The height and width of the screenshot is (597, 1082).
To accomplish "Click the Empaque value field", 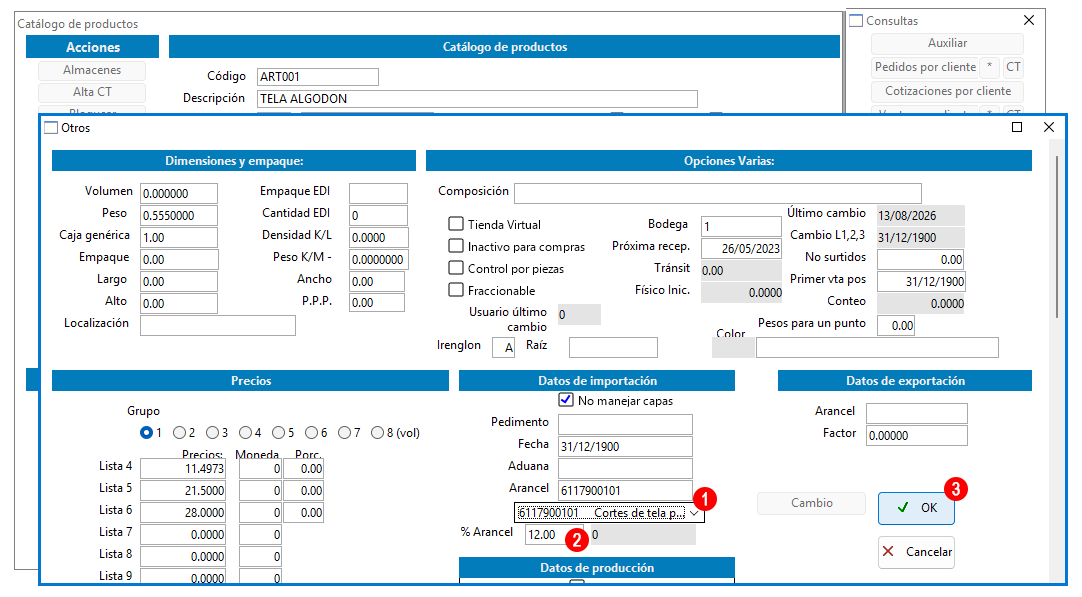I will pyautogui.click(x=179, y=260).
